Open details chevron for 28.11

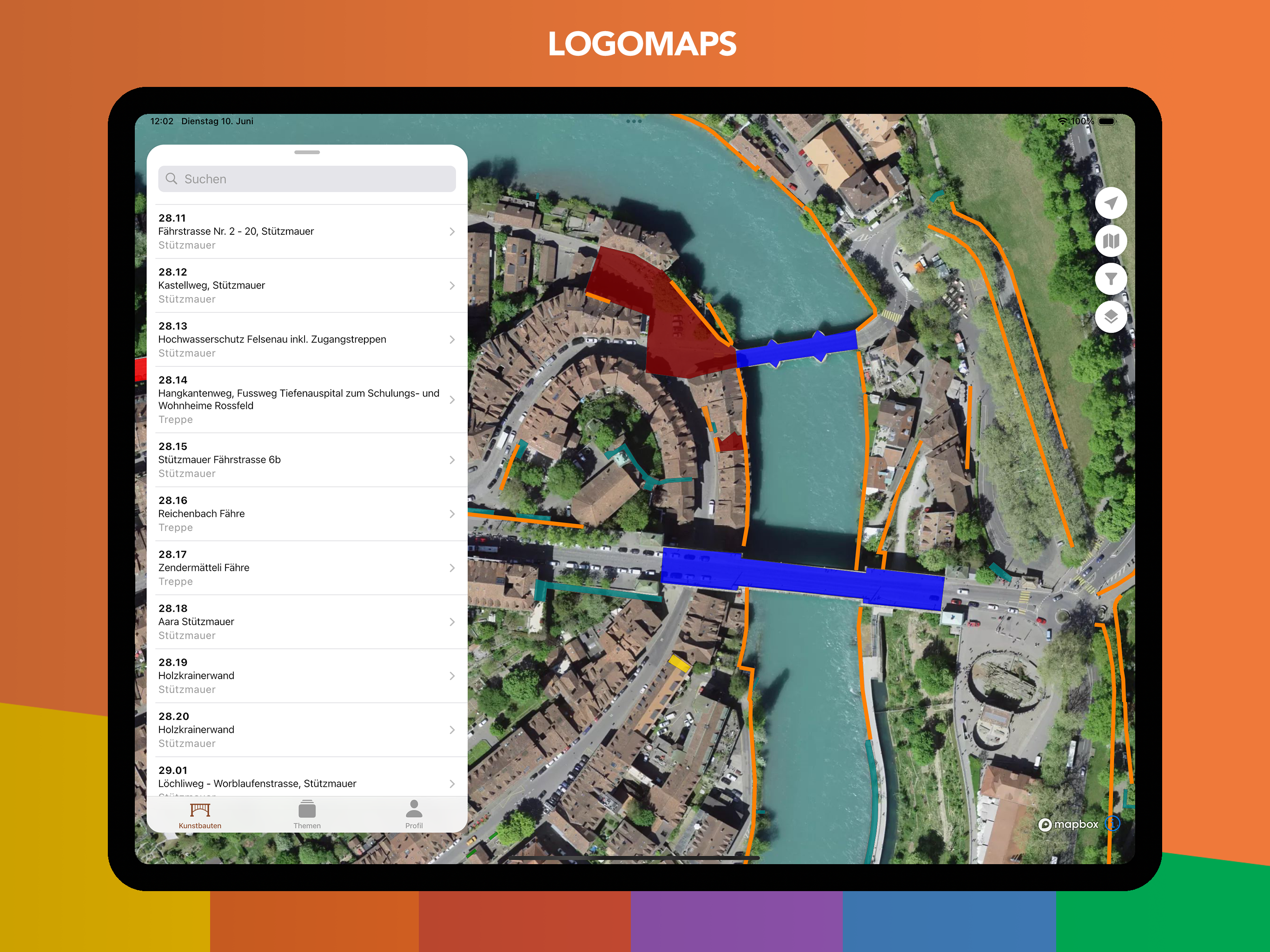pyautogui.click(x=452, y=231)
